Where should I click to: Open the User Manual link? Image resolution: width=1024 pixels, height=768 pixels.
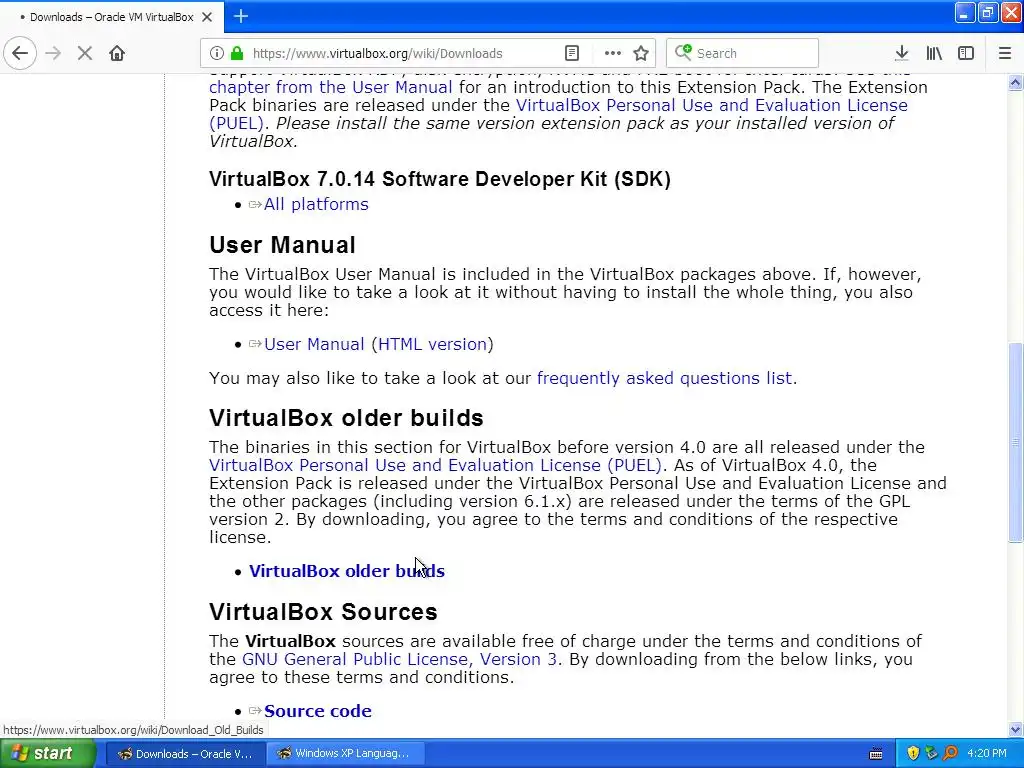click(x=314, y=344)
